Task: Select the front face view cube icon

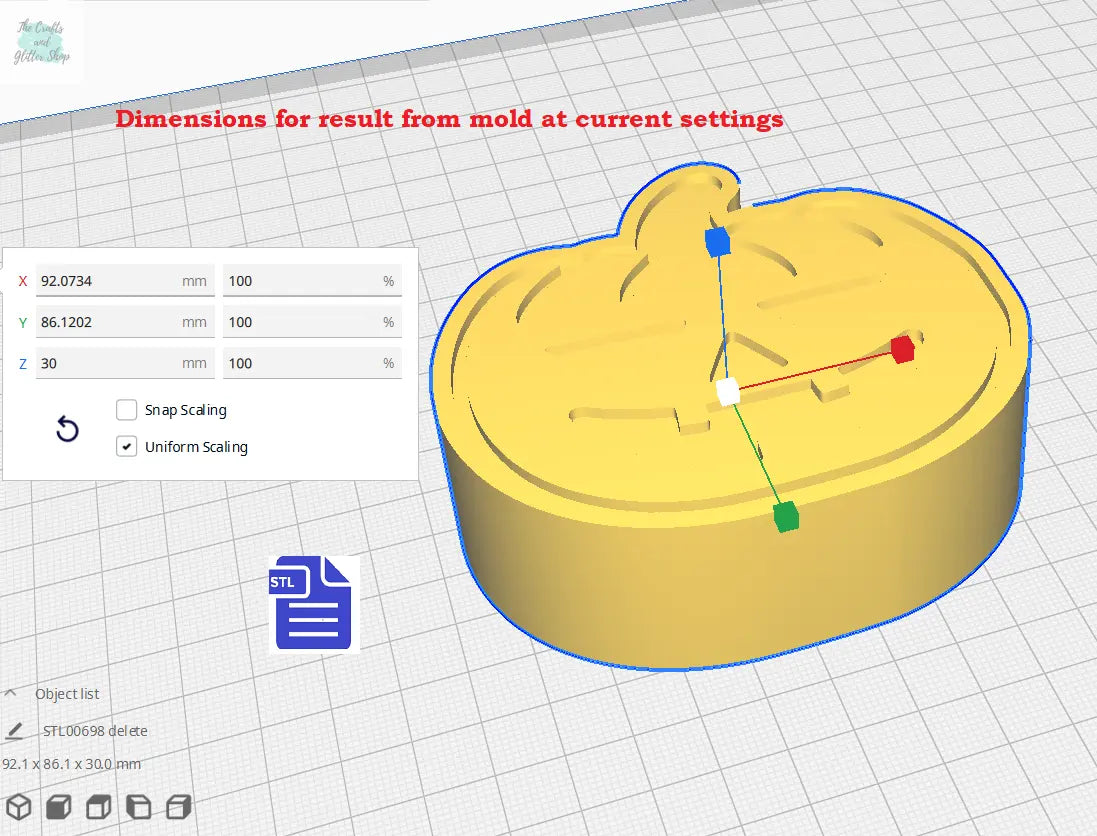Action: pyautogui.click(x=138, y=806)
